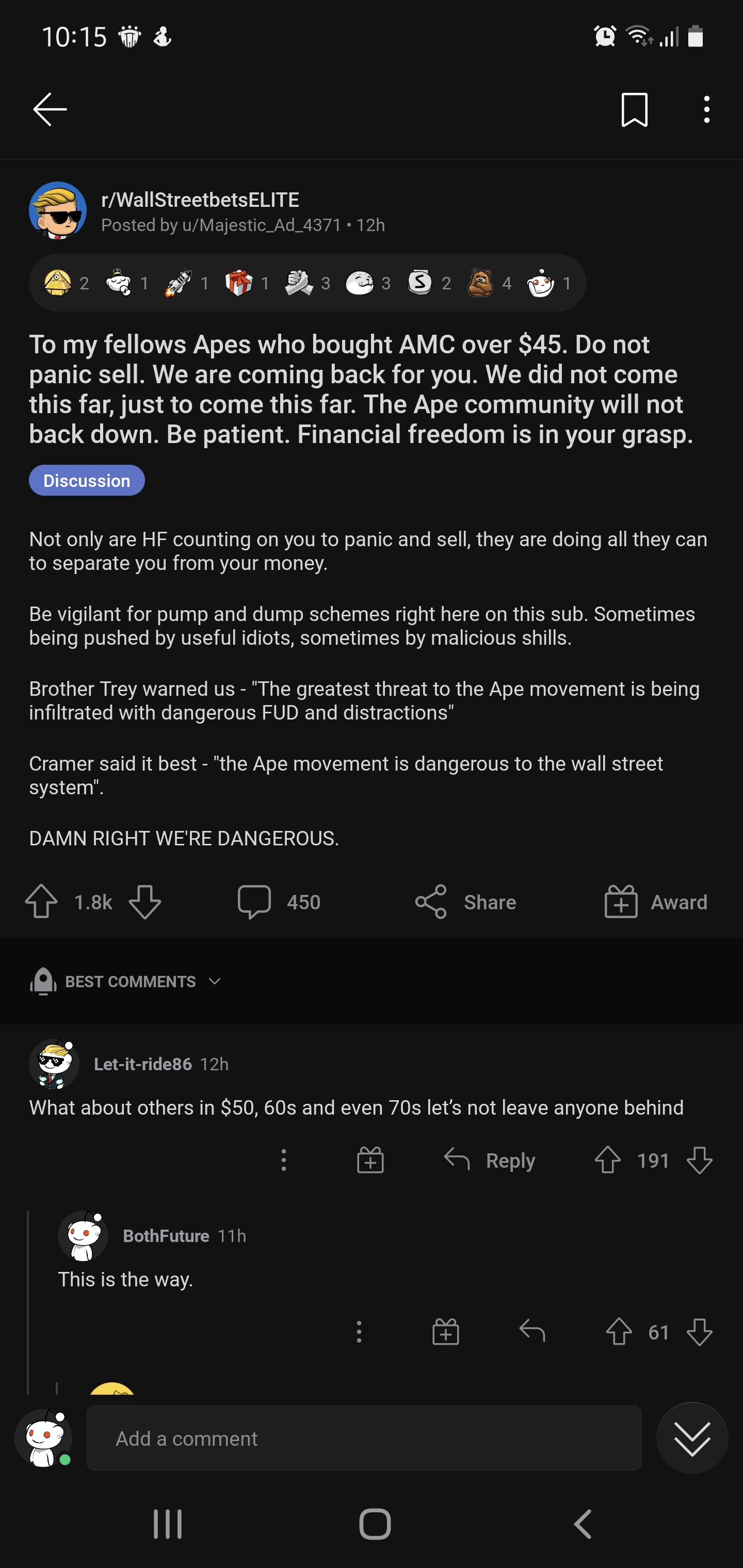
Task: Downvote the AMC post
Action: coord(145,902)
